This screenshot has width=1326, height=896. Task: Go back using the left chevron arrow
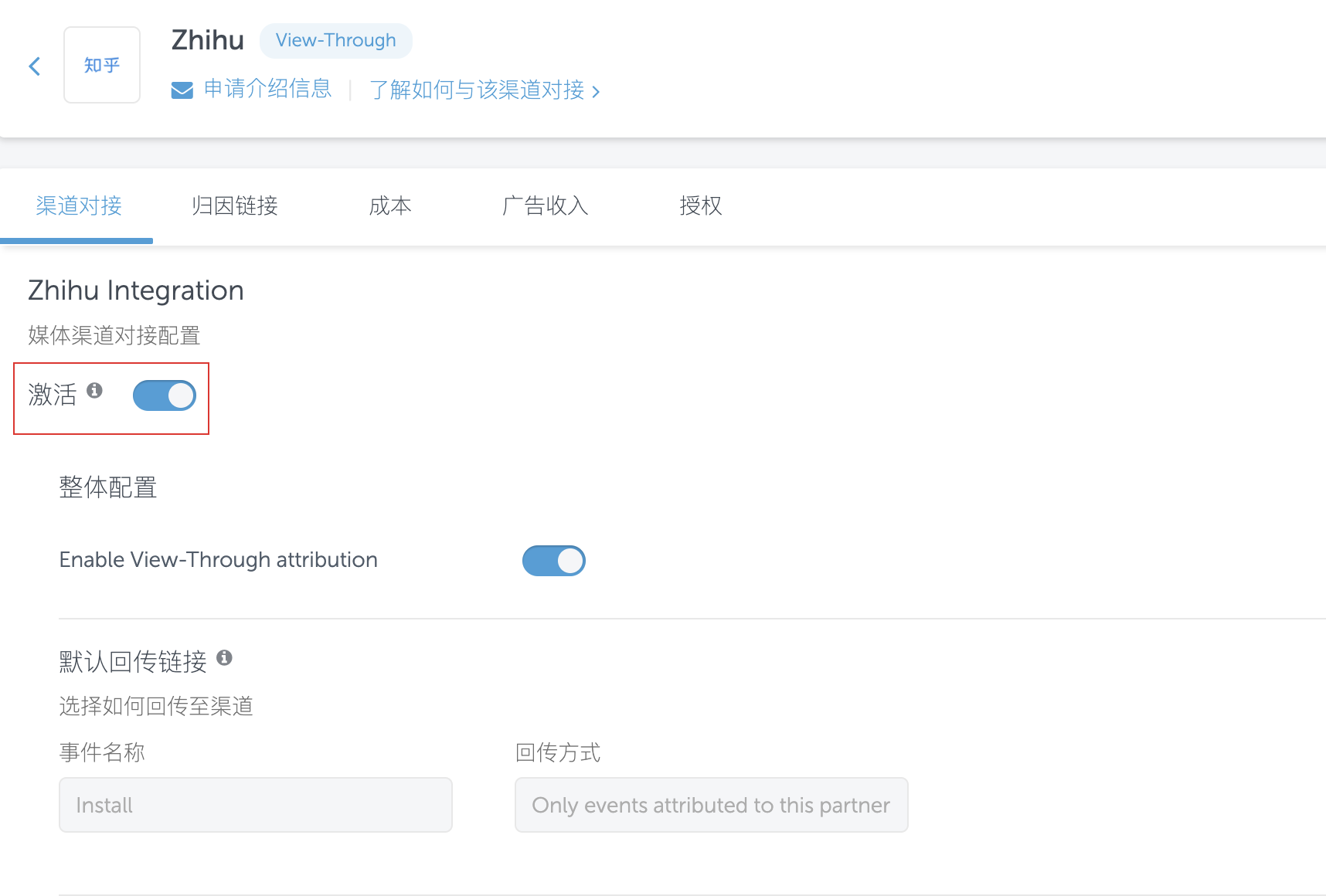(x=34, y=66)
